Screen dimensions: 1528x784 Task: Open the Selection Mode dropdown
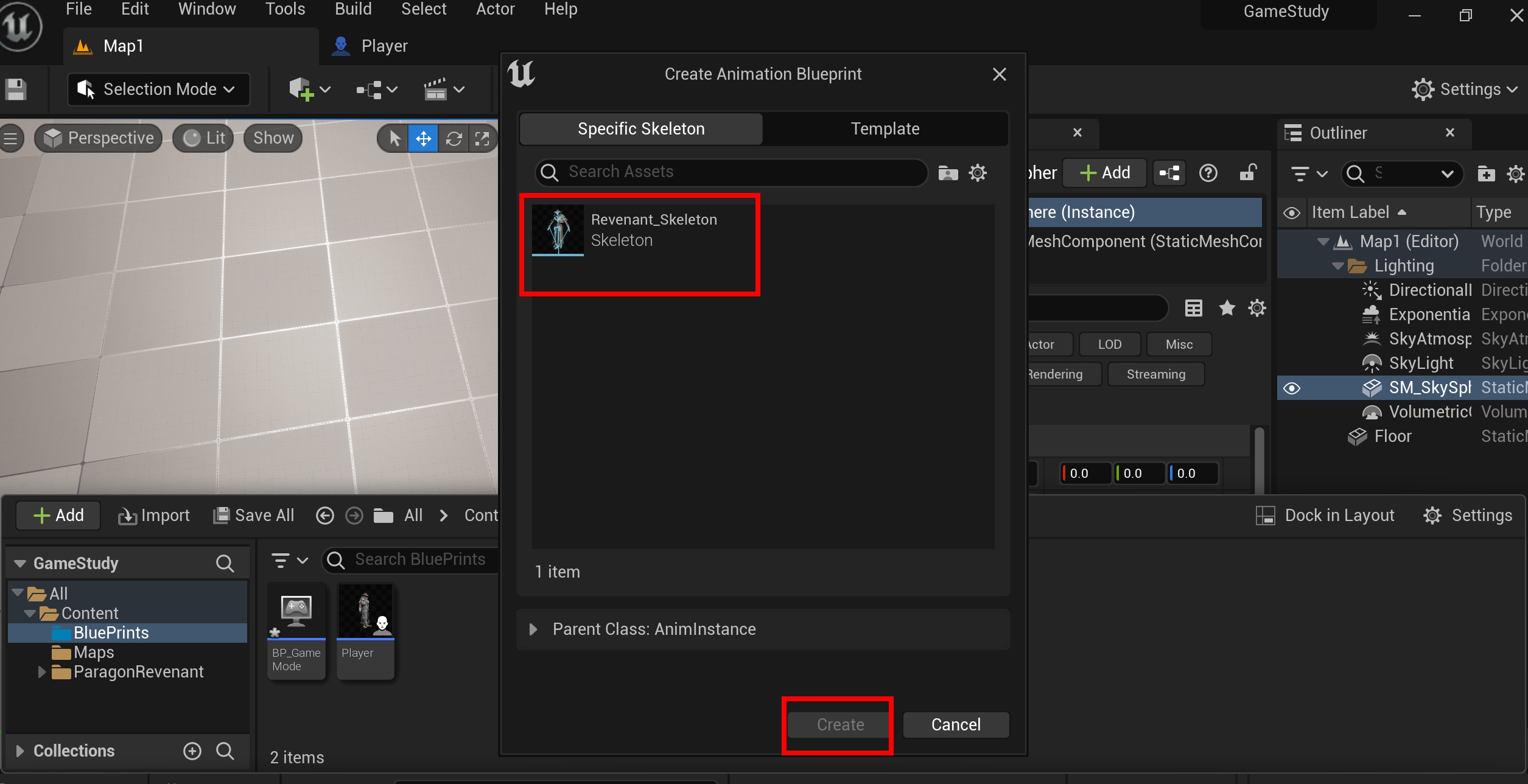click(x=159, y=89)
